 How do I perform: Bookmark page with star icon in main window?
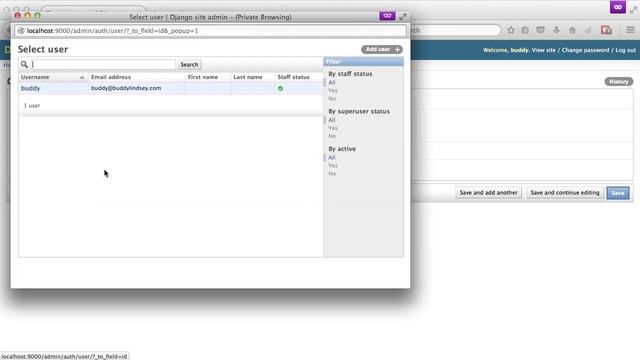tap(511, 30)
